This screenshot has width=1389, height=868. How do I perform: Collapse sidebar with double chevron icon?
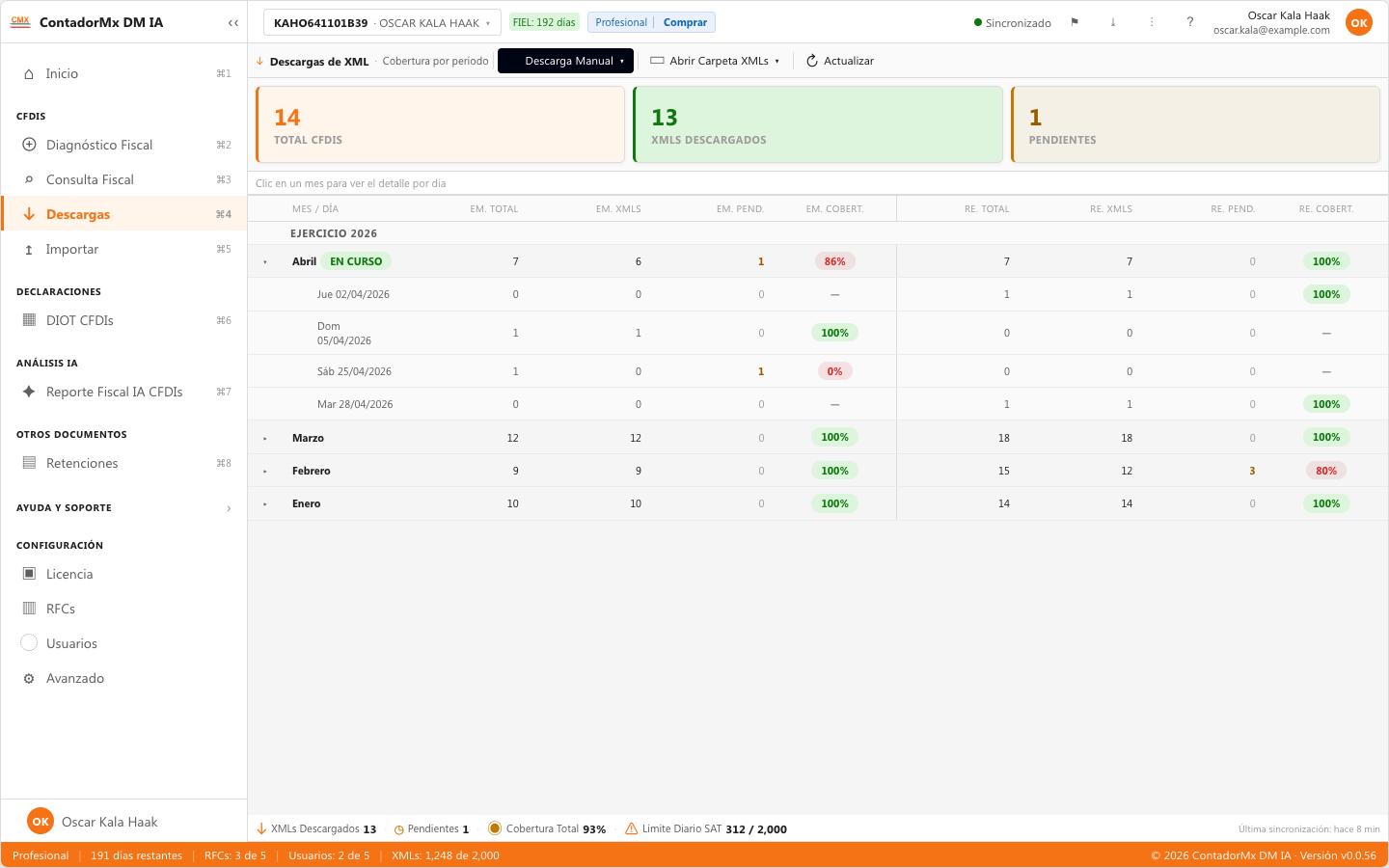click(x=233, y=22)
